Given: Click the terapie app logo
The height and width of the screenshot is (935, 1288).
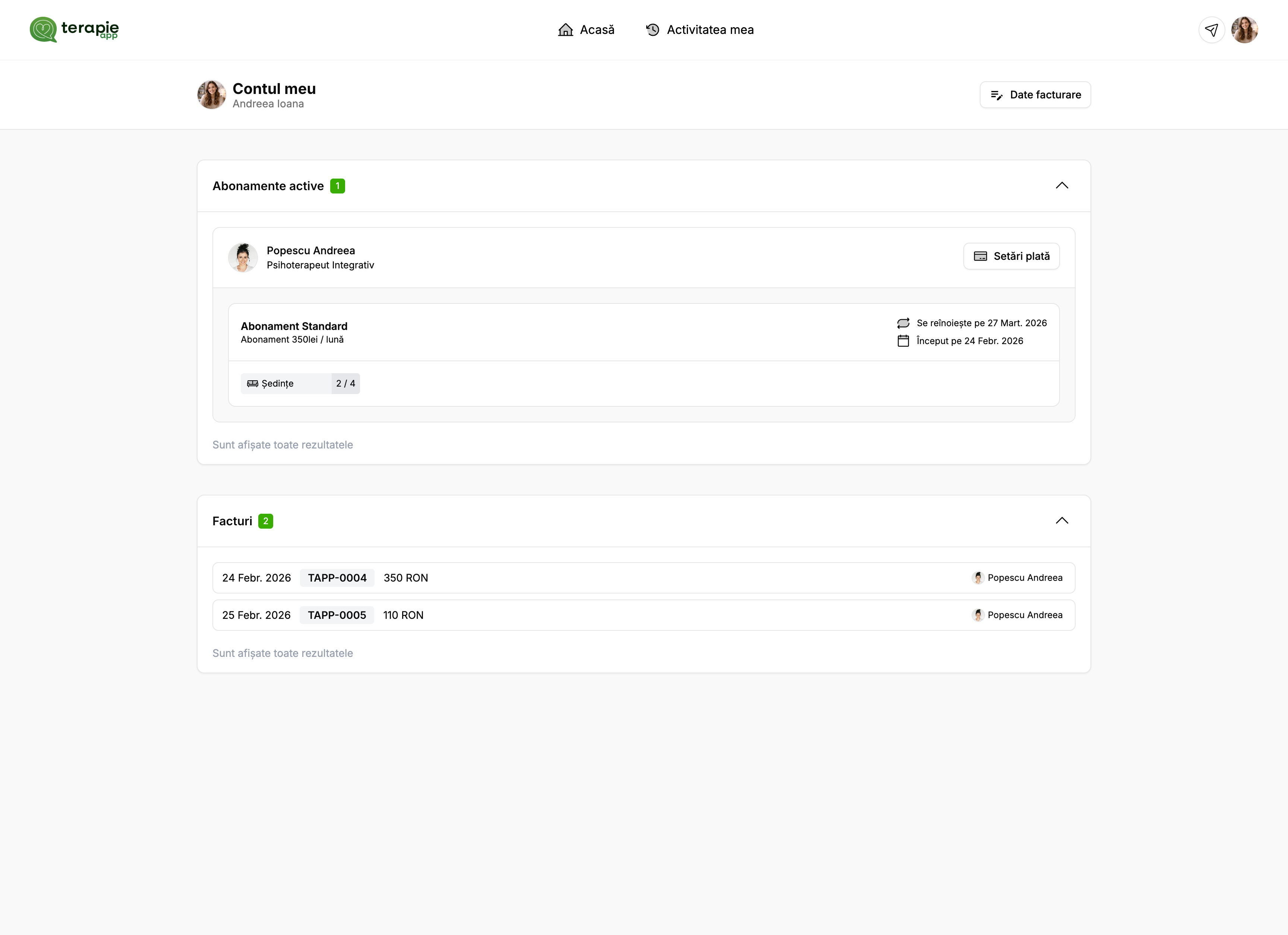Looking at the screenshot, I should click(x=74, y=29).
